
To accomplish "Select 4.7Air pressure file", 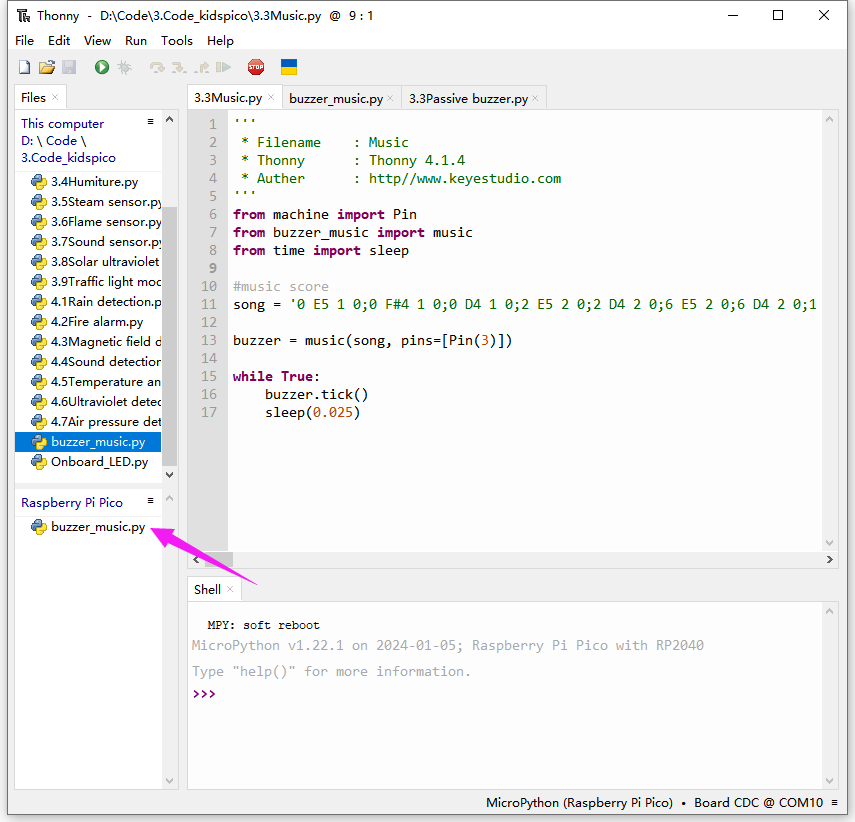I will coord(88,422).
